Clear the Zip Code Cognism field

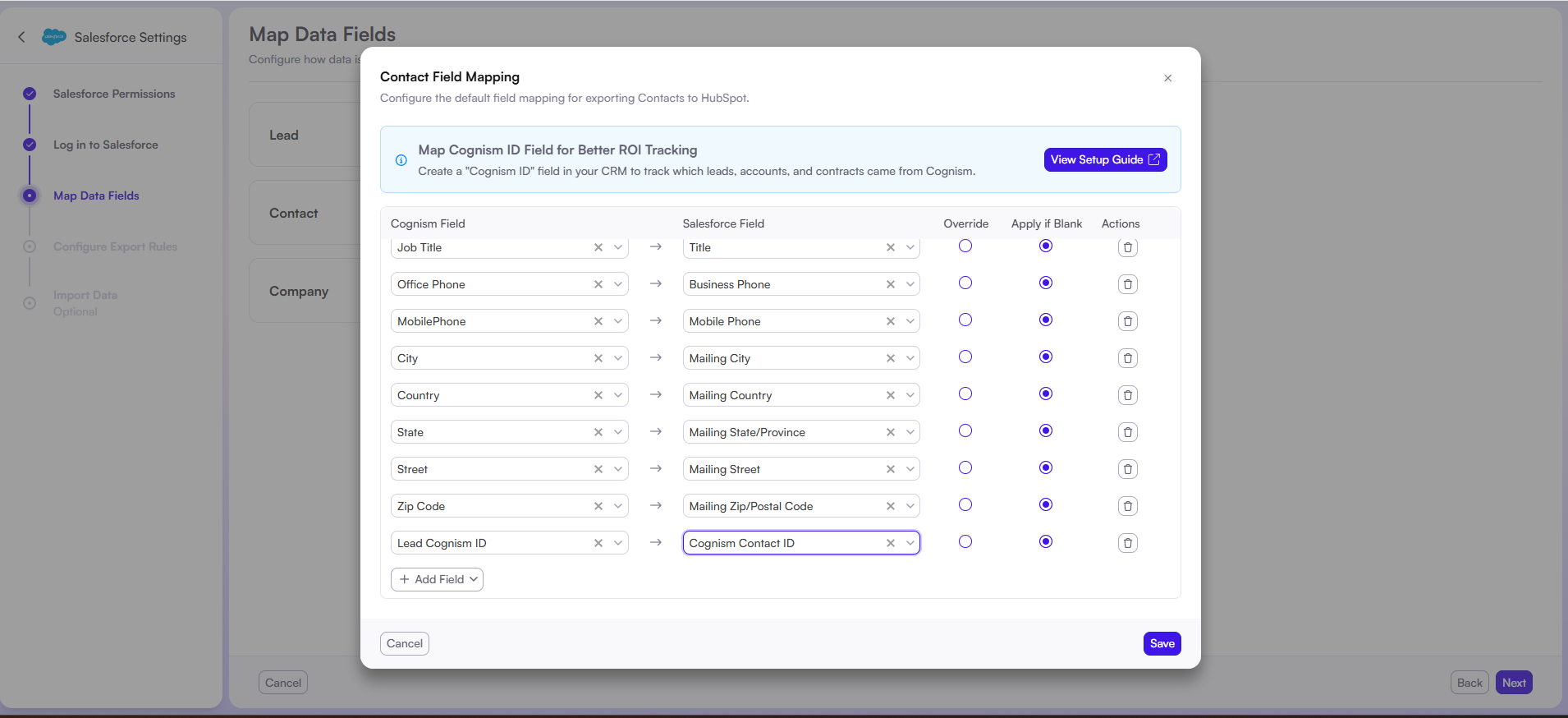(x=598, y=506)
